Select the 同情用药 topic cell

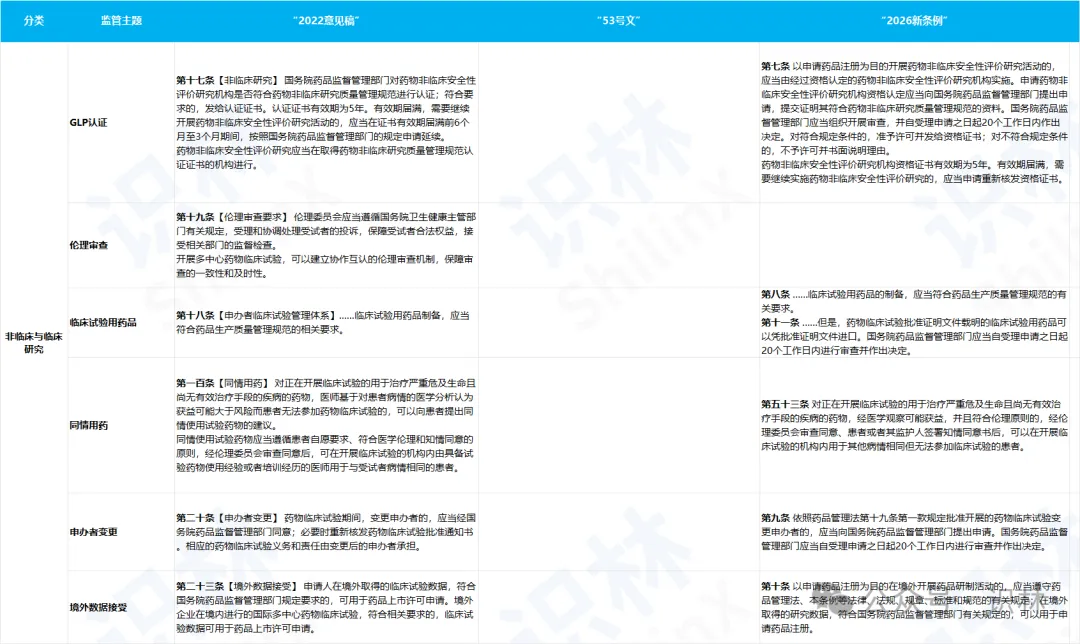click(89, 424)
